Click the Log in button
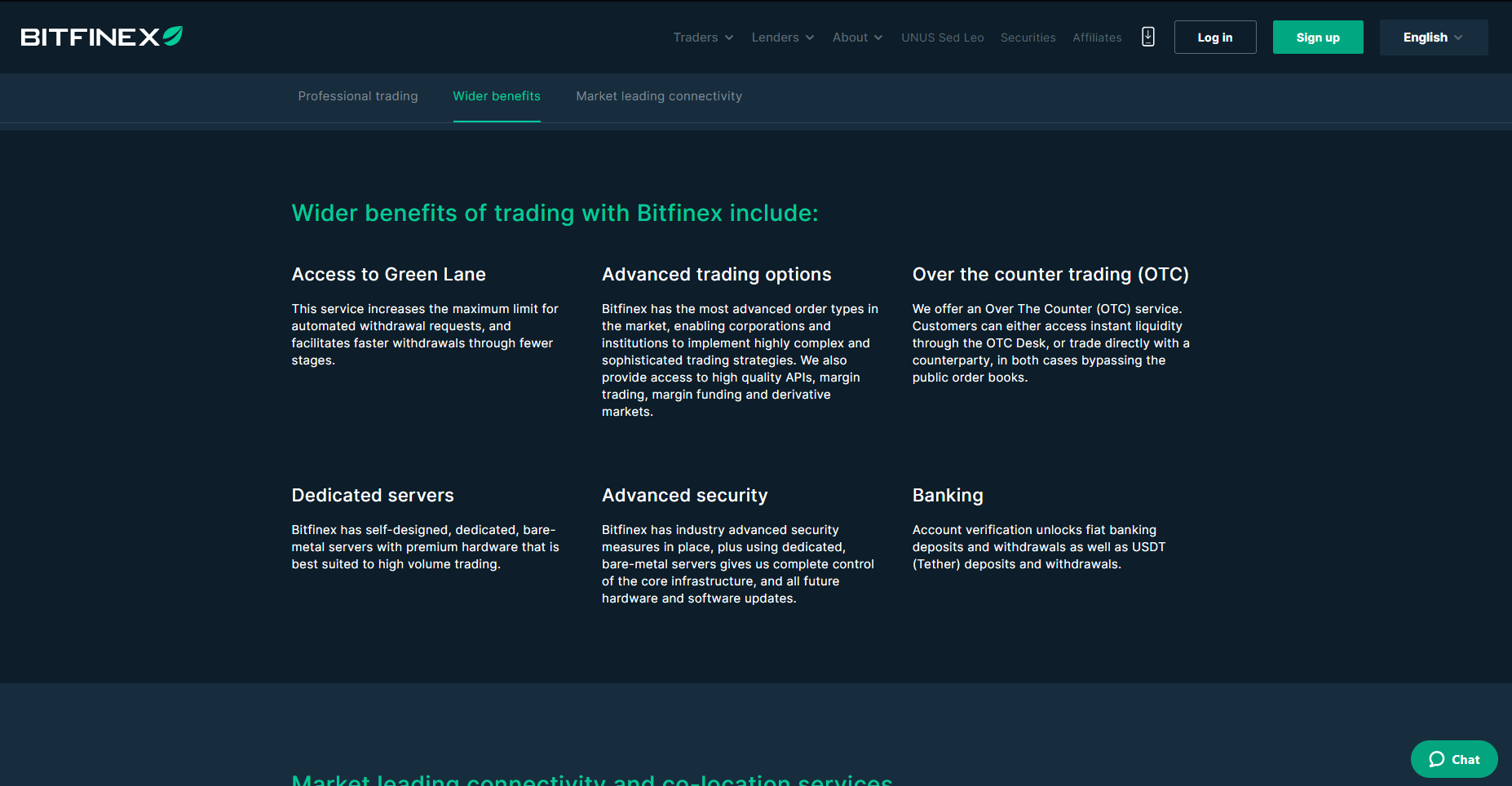 point(1214,38)
